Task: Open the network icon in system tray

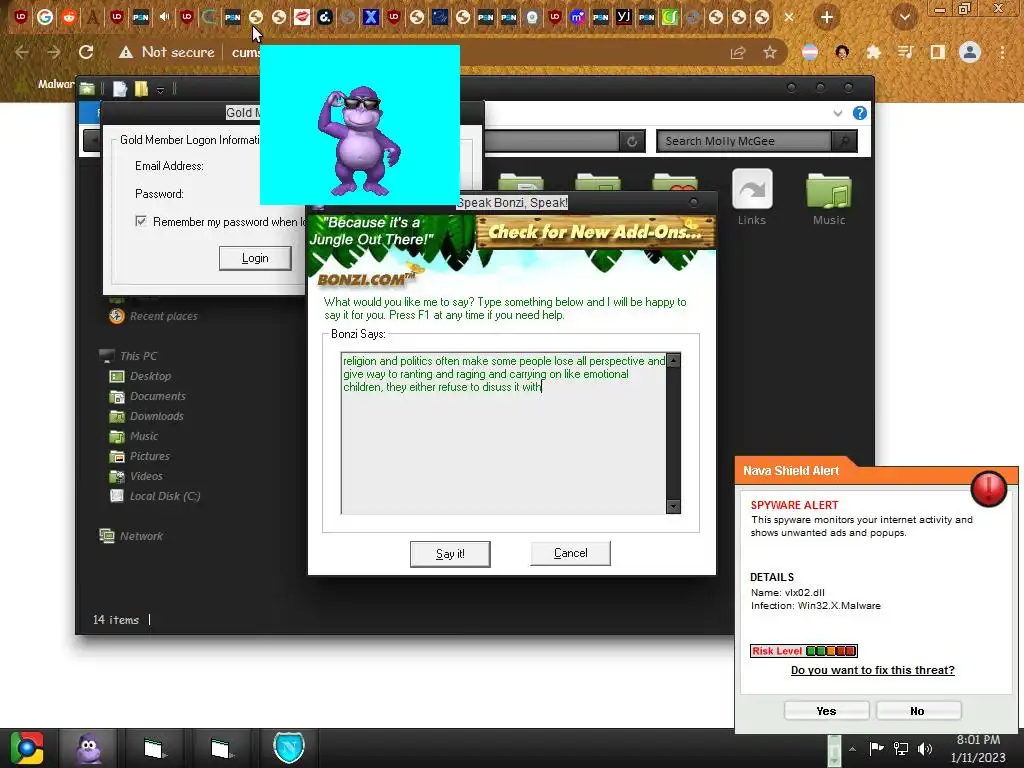Action: coord(901,749)
